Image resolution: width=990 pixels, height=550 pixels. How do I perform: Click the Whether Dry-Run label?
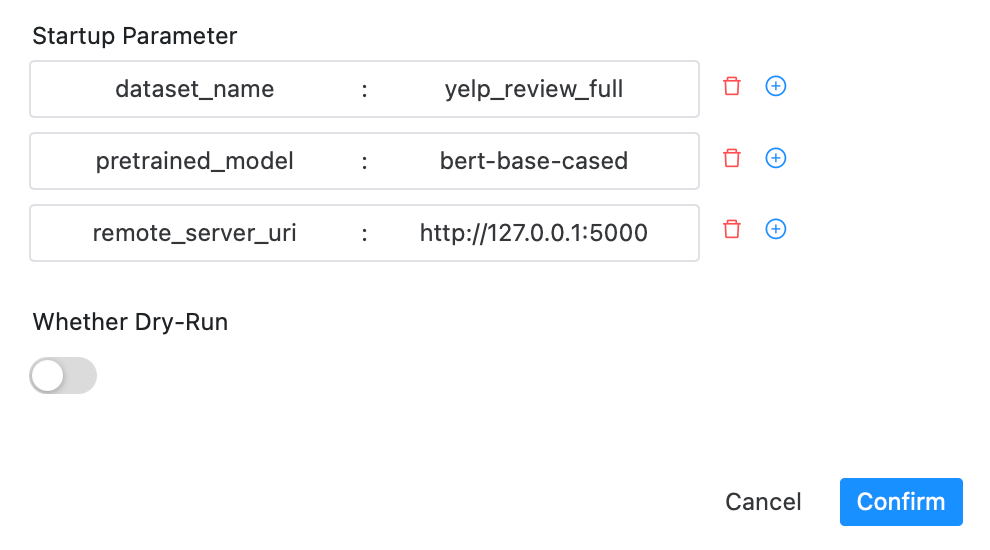pyautogui.click(x=130, y=322)
